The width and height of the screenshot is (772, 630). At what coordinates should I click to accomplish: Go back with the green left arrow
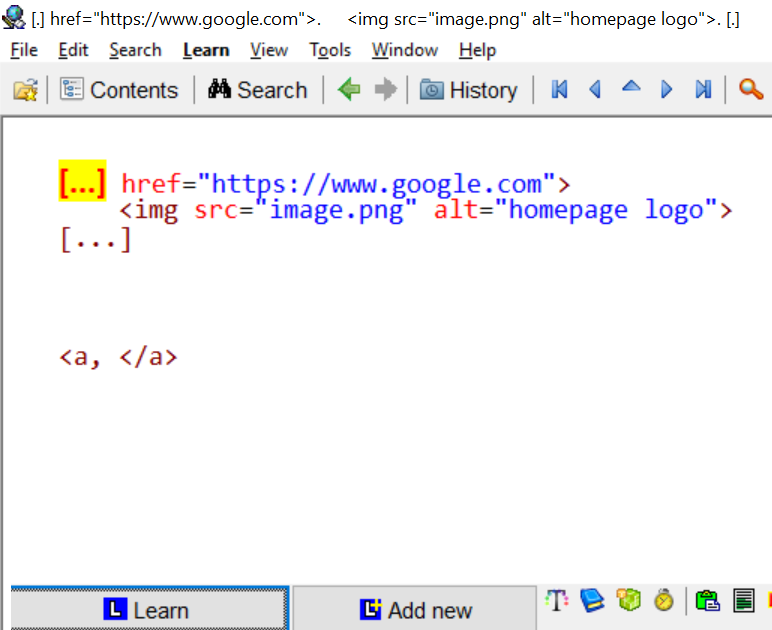coord(349,90)
